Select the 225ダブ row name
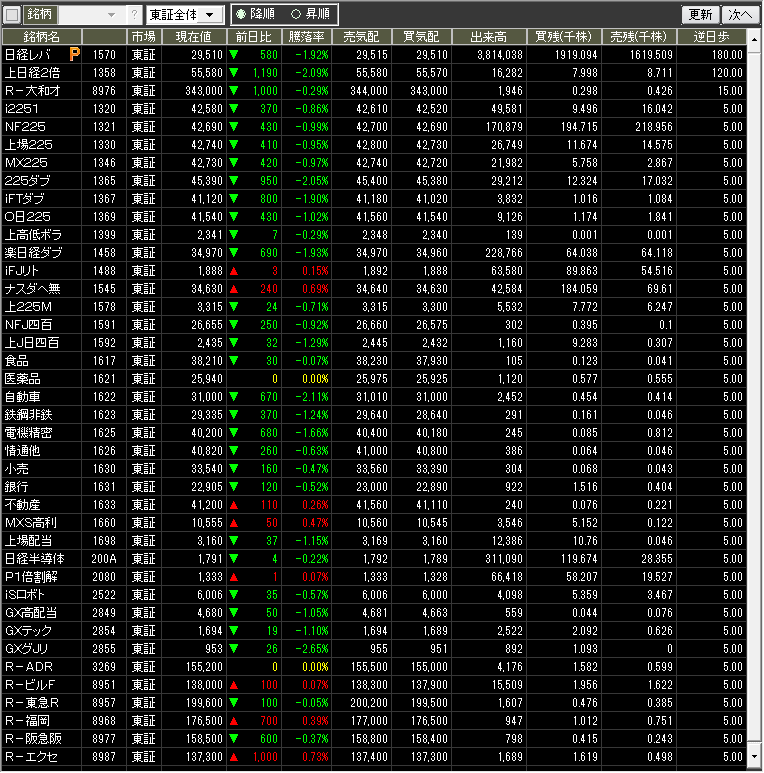Viewport: 764px width, 773px height. [x=28, y=181]
